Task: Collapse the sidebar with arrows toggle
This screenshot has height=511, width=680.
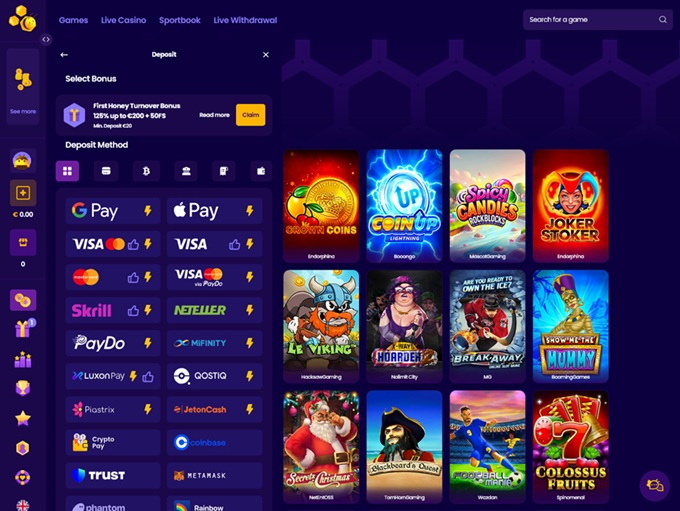Action: tap(46, 39)
